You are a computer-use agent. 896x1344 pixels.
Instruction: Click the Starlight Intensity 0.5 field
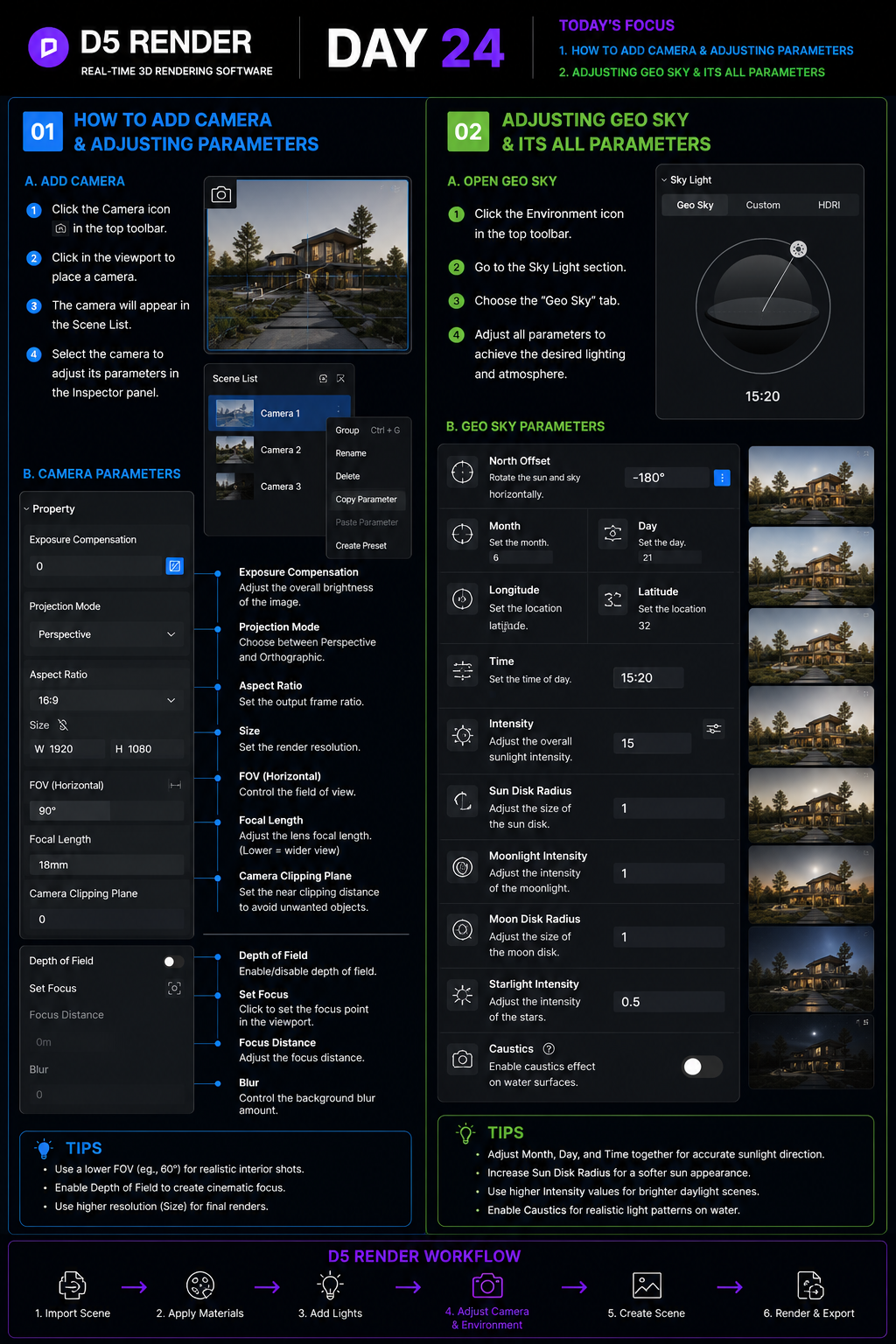668,1002
